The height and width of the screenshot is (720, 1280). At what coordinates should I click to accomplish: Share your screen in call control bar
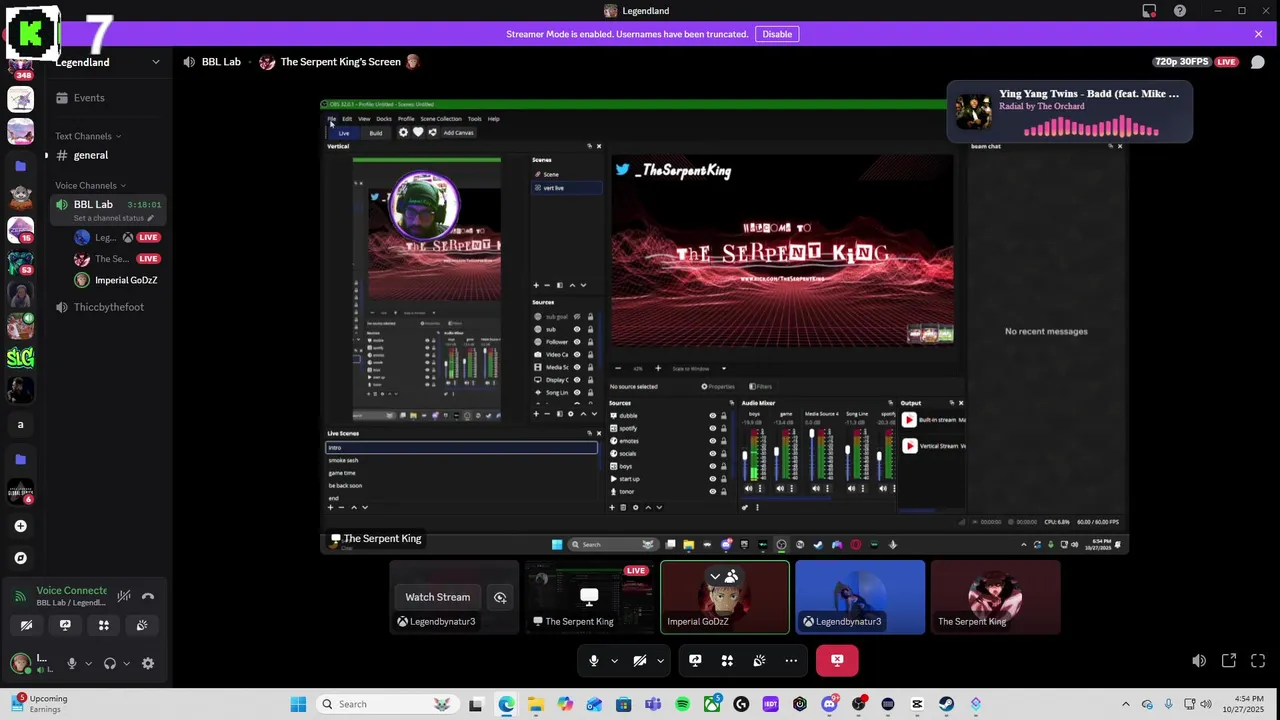(695, 660)
